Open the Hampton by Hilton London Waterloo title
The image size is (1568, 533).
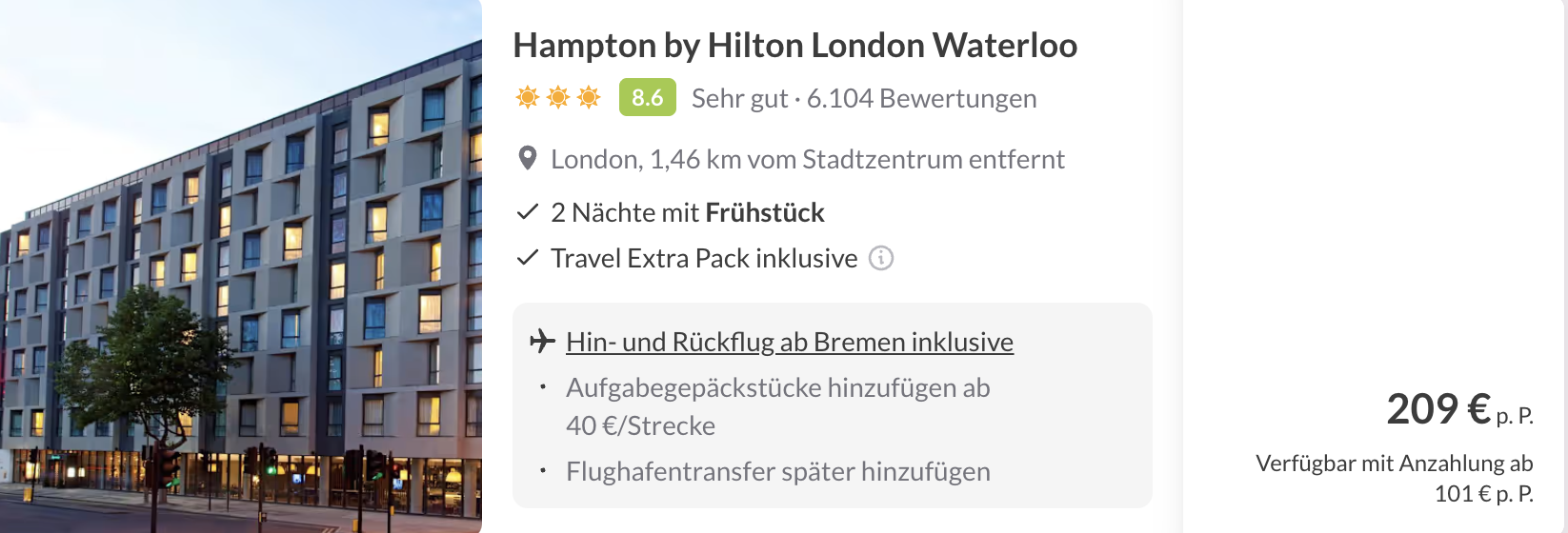(x=794, y=46)
